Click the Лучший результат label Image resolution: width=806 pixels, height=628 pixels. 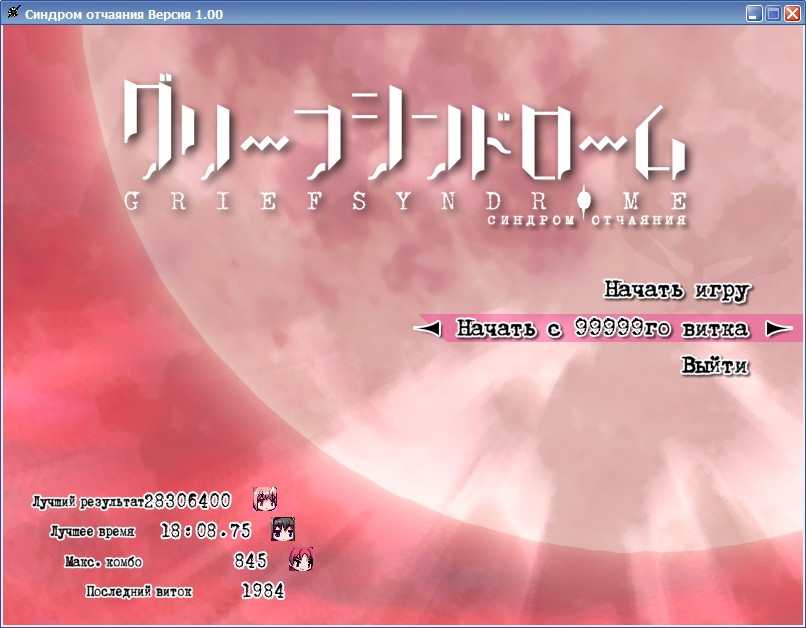click(88, 502)
